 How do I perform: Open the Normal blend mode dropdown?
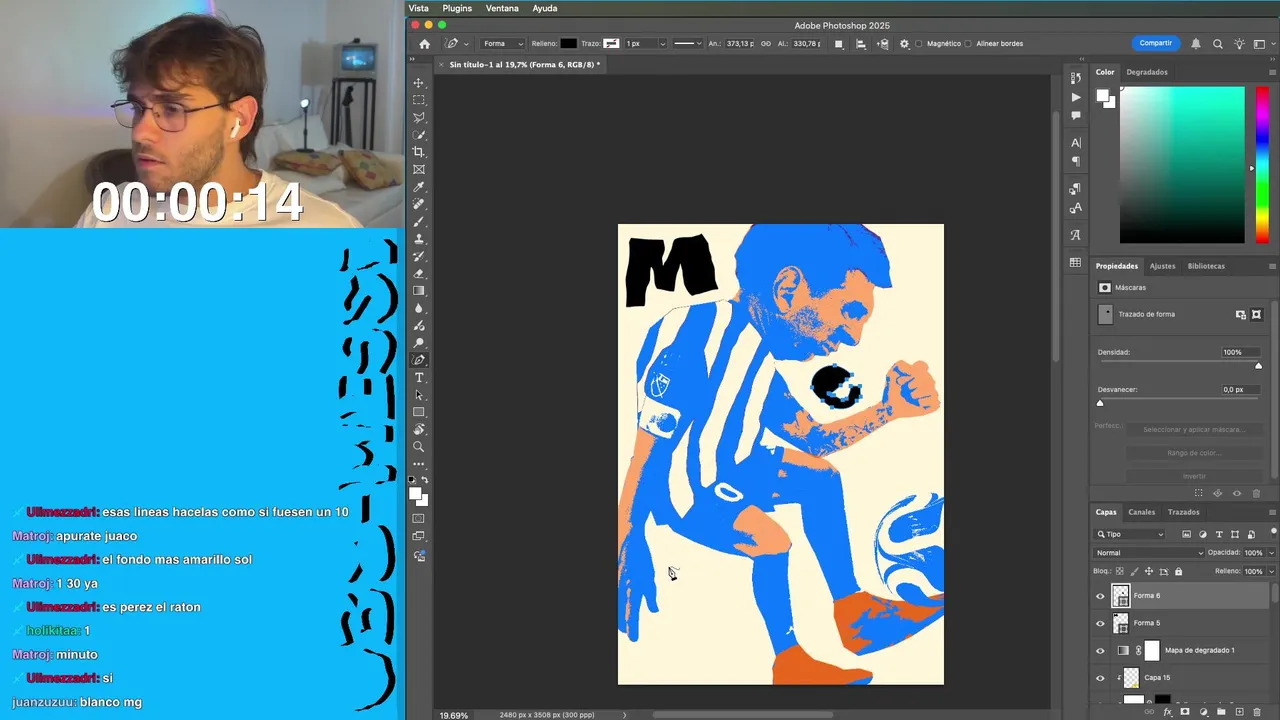tap(1150, 553)
